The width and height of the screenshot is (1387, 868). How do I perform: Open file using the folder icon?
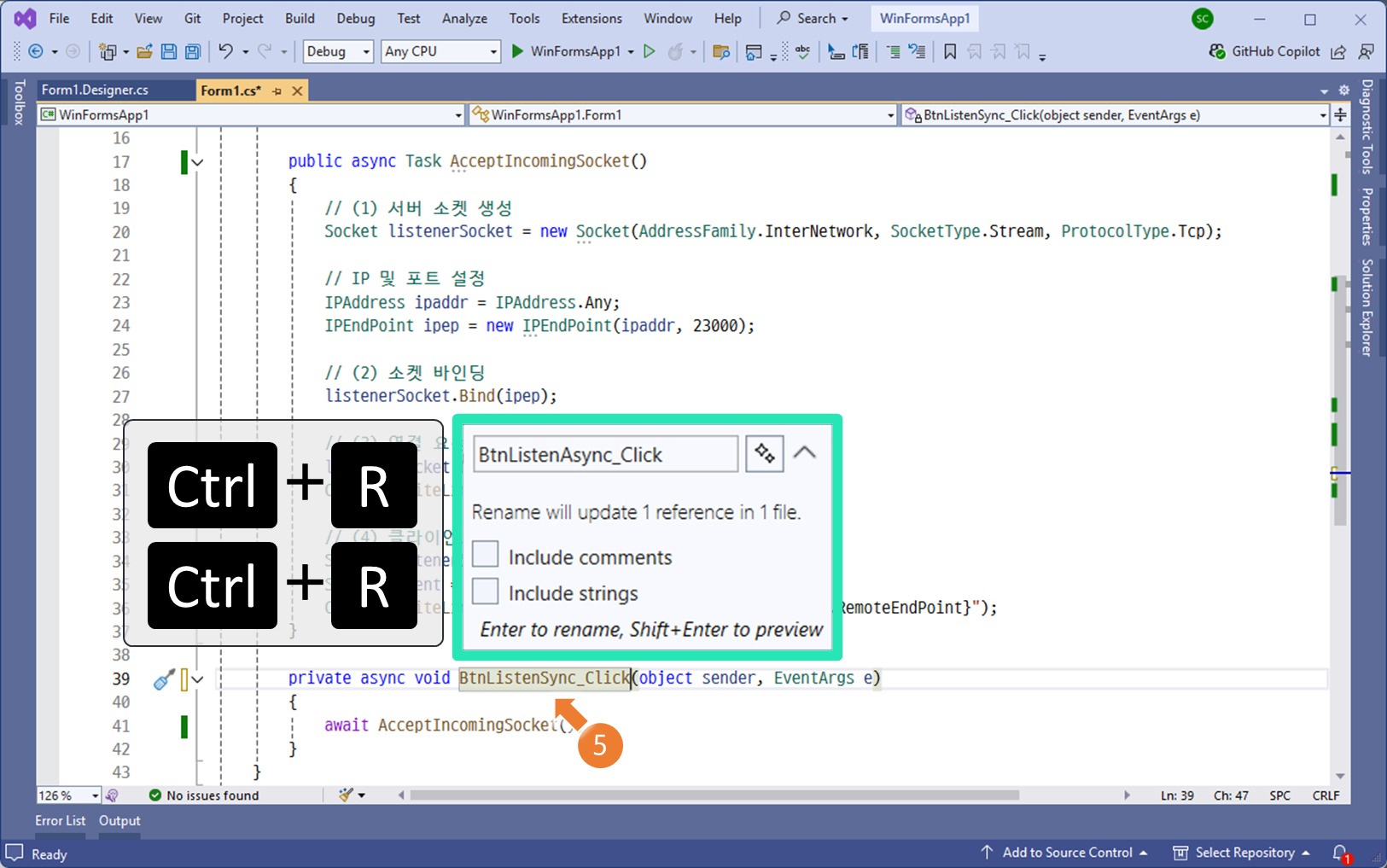[144, 51]
